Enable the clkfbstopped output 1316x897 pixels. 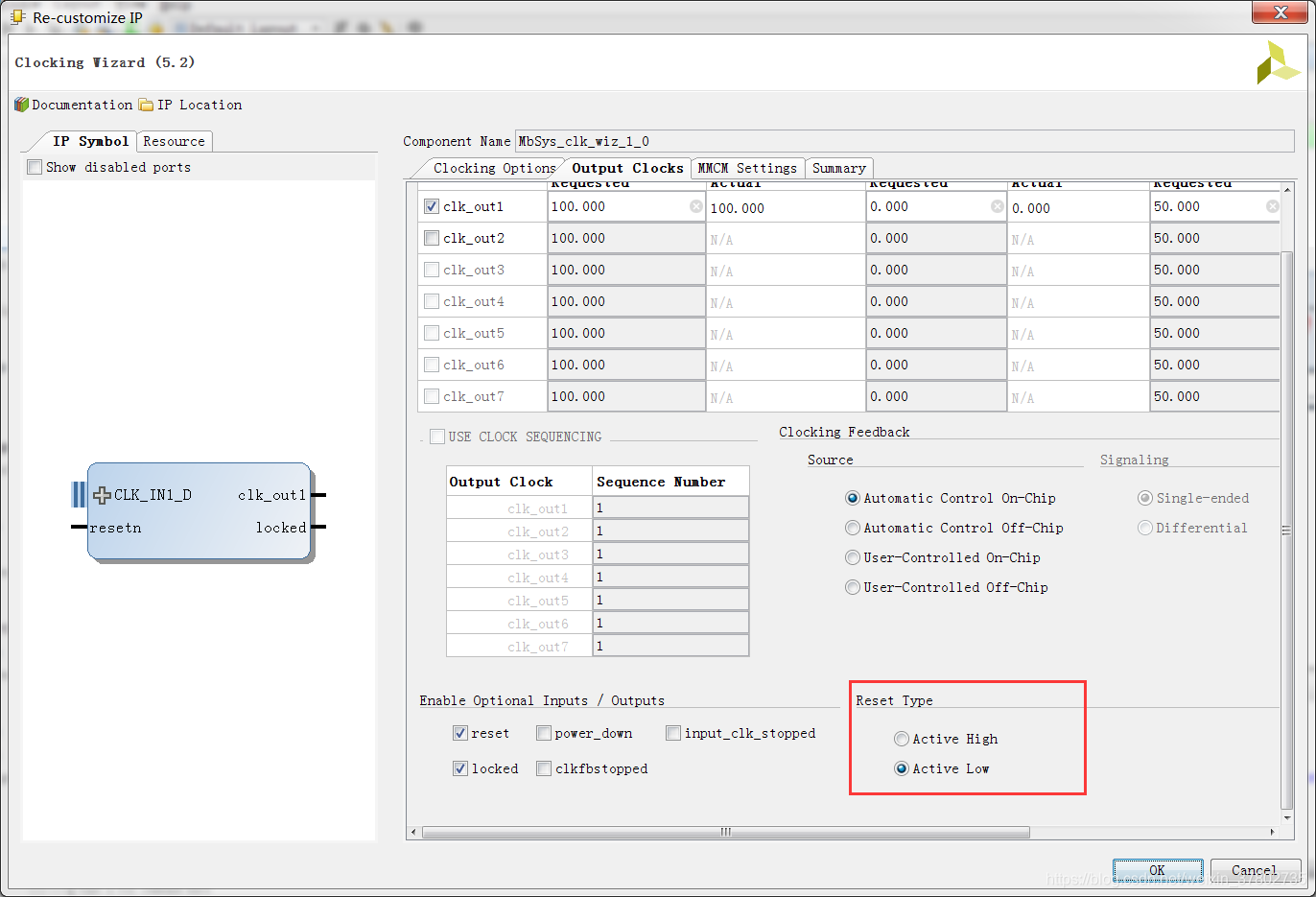[x=544, y=768]
